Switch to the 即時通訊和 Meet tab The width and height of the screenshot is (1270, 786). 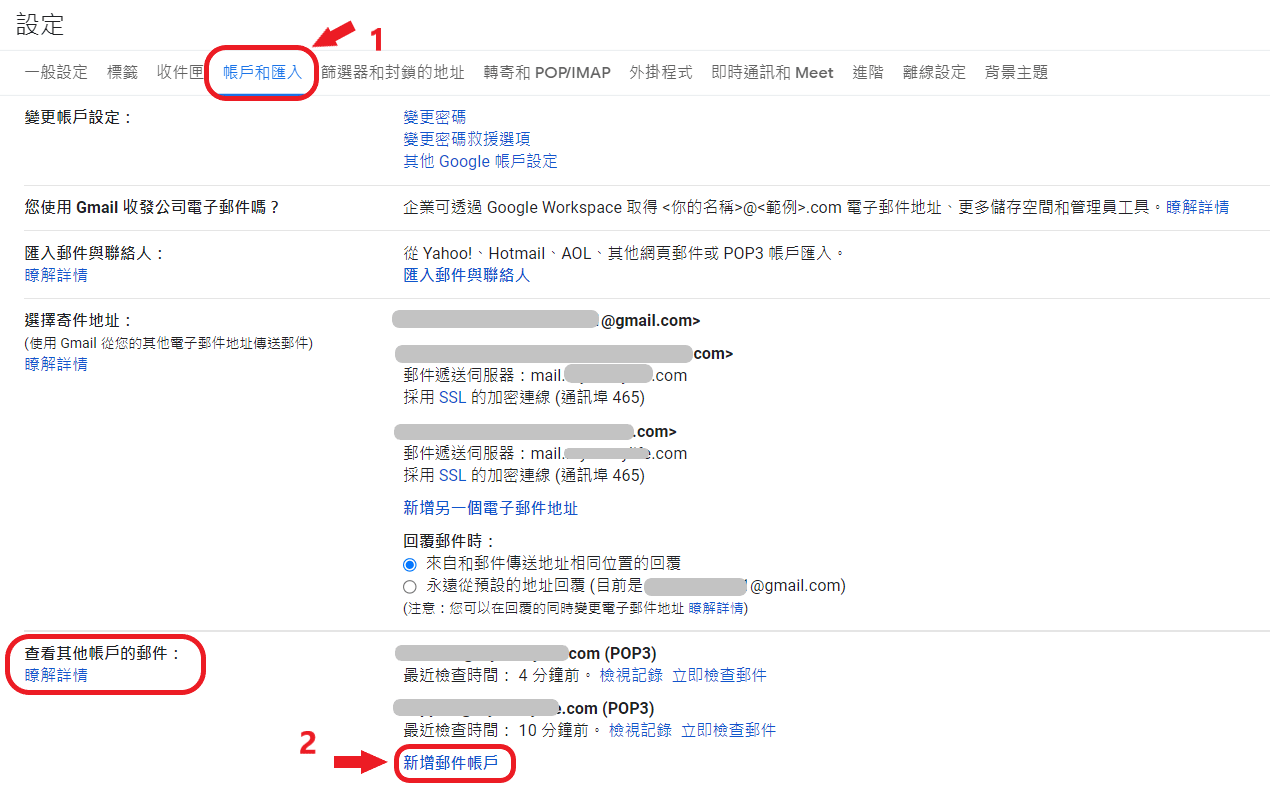pyautogui.click(x=772, y=72)
